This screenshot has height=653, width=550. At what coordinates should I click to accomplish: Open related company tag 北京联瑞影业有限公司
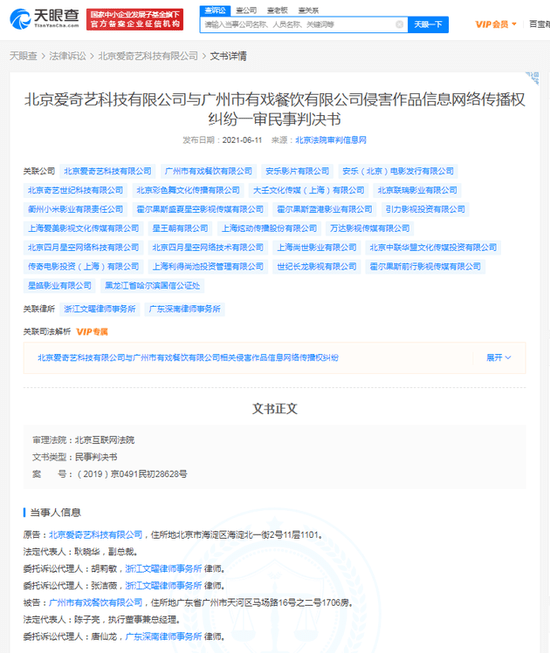(417, 190)
